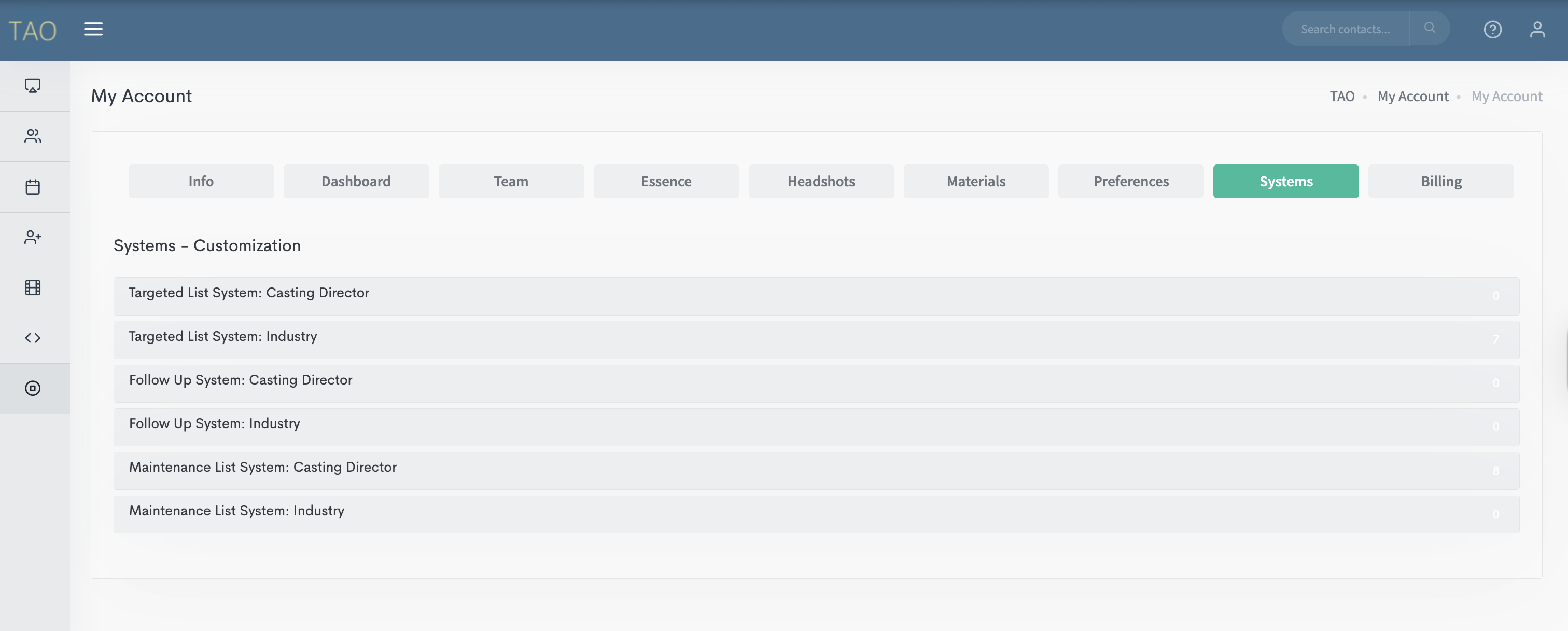The height and width of the screenshot is (631, 1568).
Task: Switch to the Billing tab
Action: 1440,181
